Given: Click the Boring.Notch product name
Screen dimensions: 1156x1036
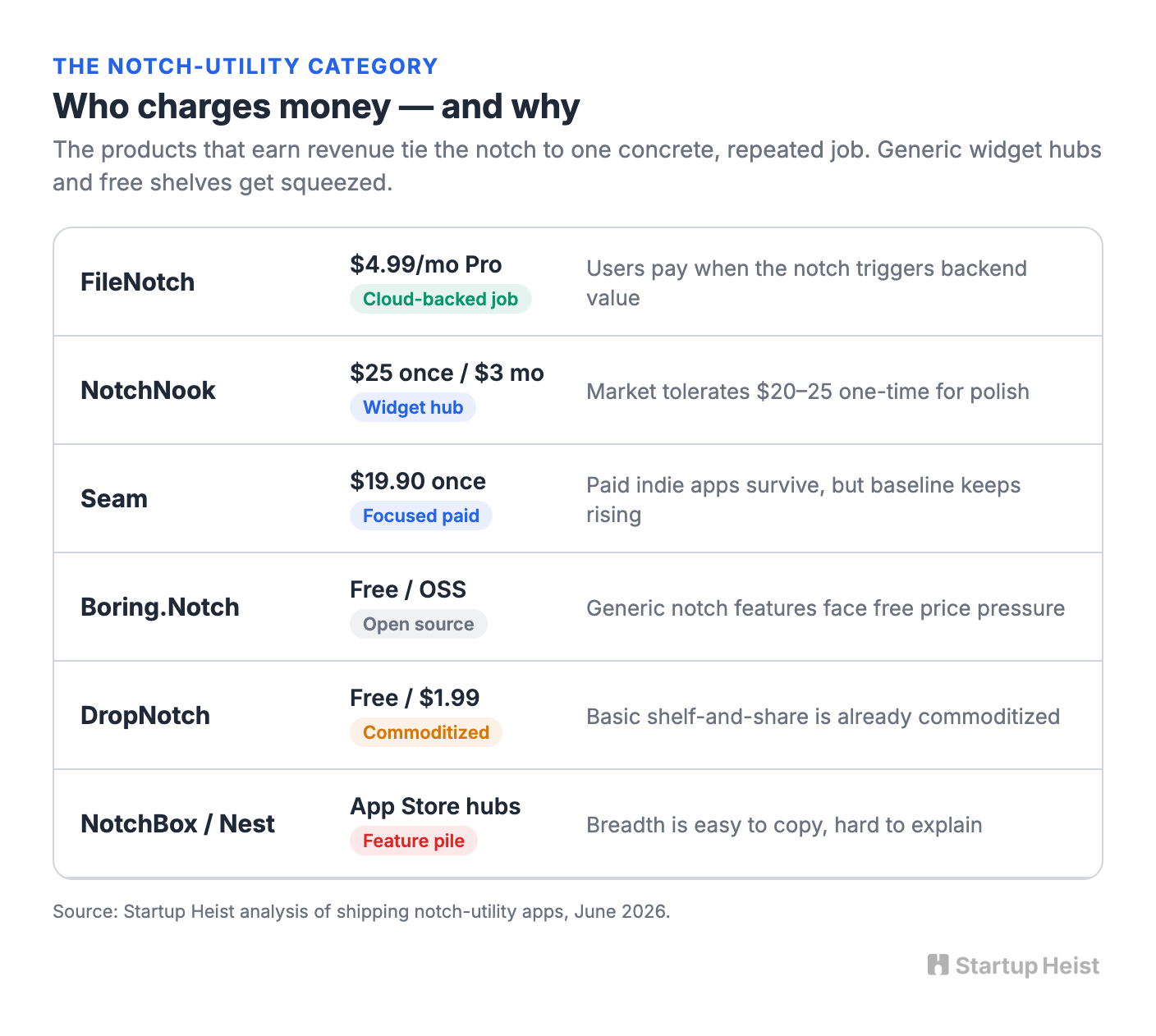Looking at the screenshot, I should 160,607.
